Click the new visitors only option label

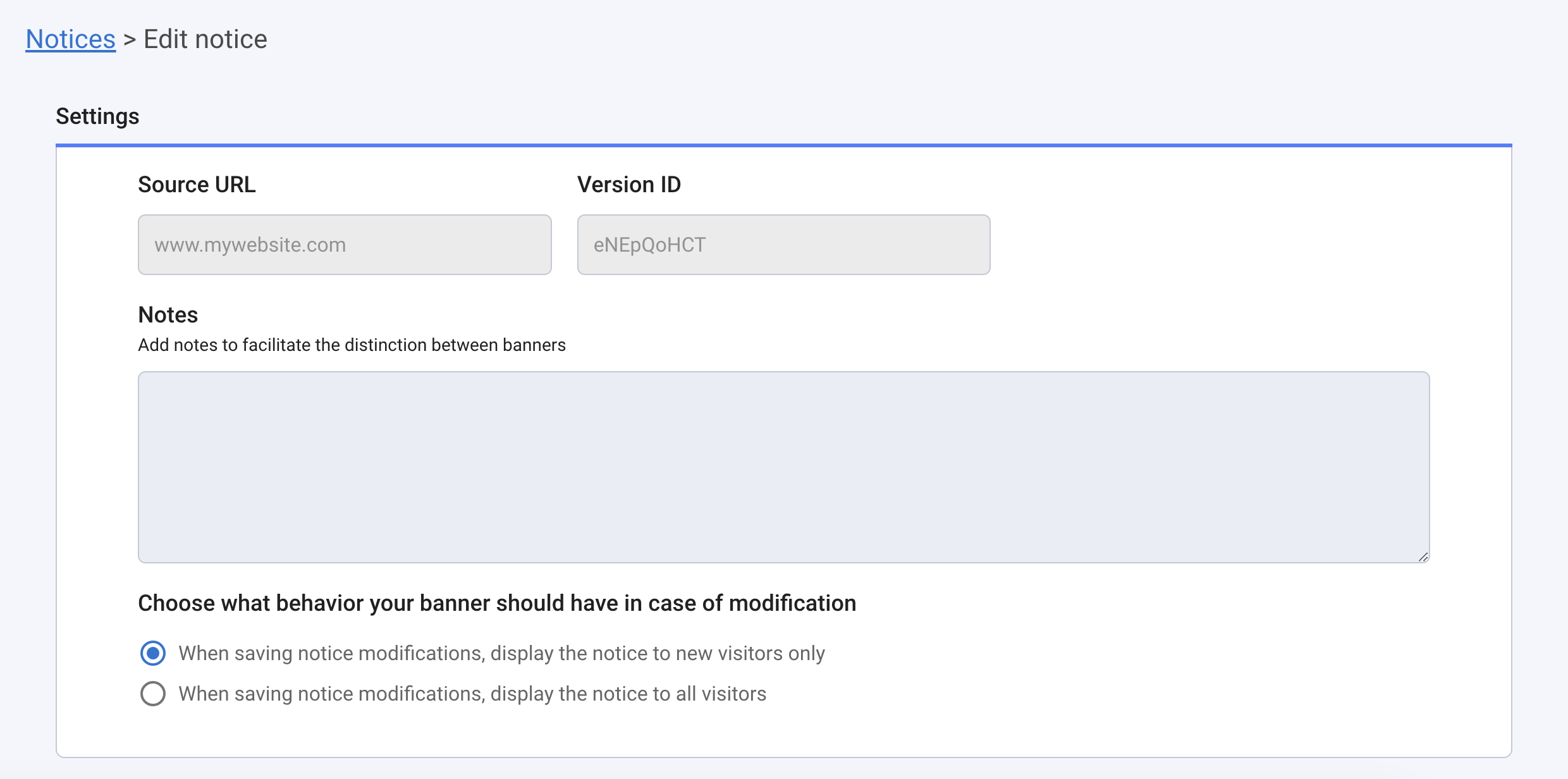502,653
